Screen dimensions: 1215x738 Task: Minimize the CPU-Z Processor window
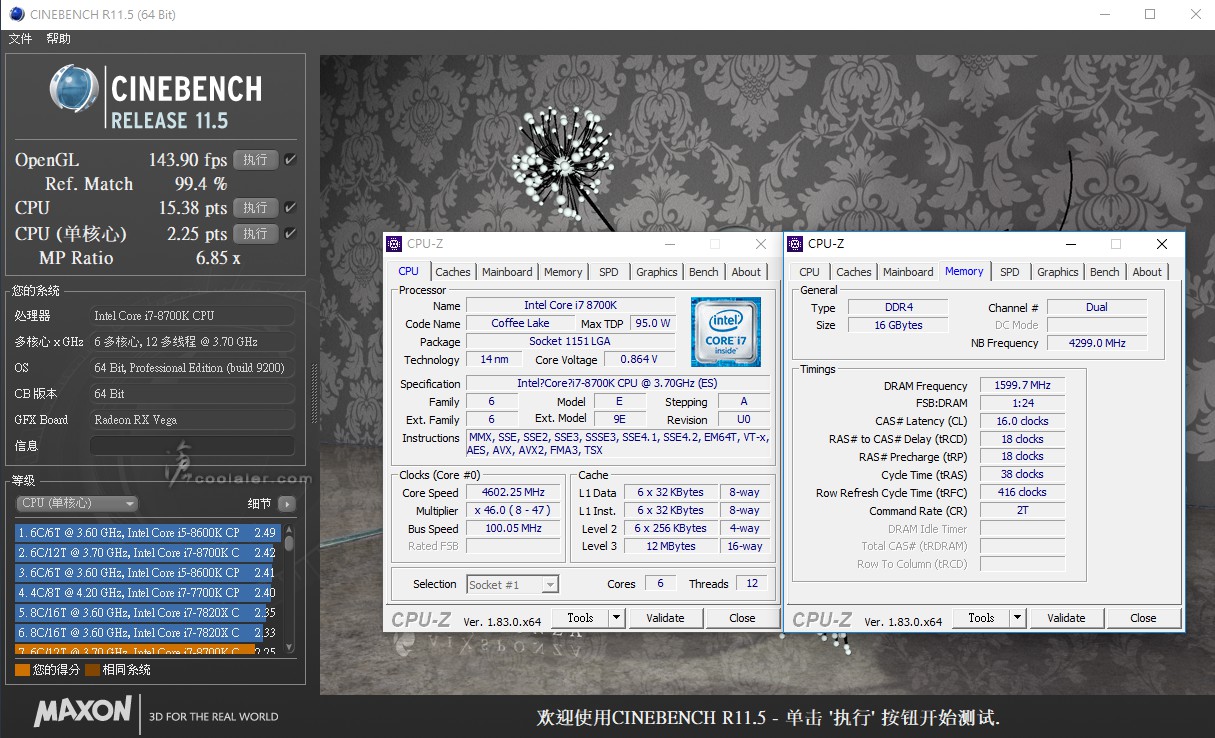pos(669,244)
